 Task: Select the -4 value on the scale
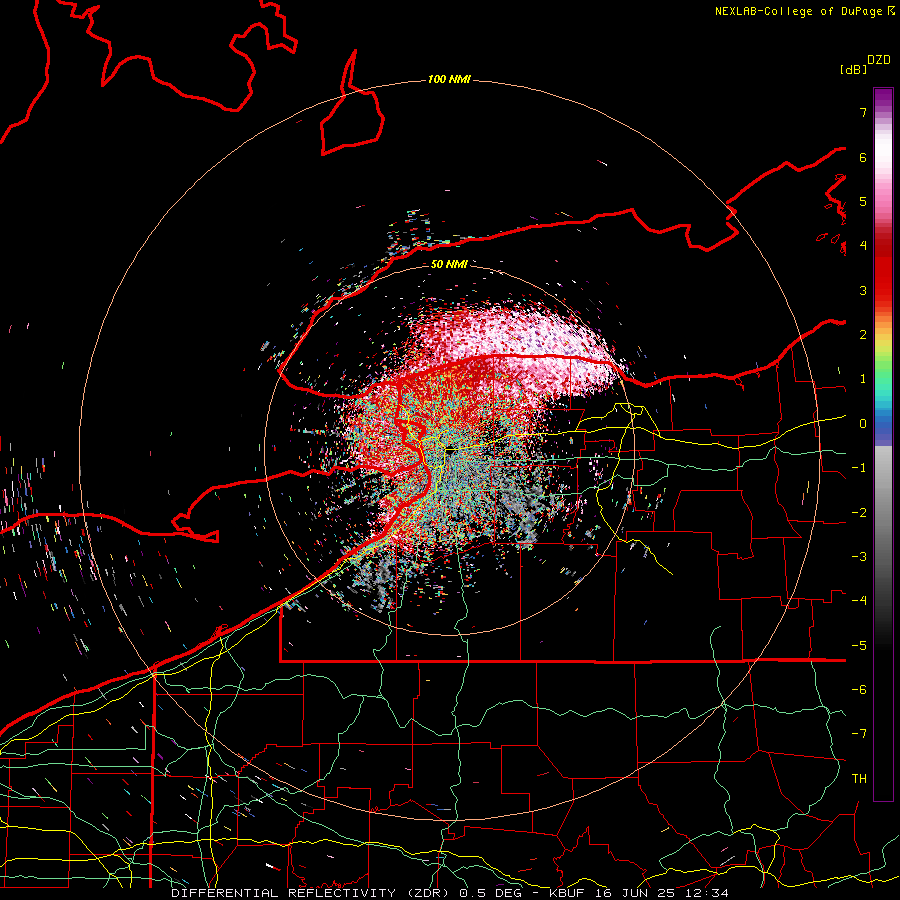[x=859, y=601]
